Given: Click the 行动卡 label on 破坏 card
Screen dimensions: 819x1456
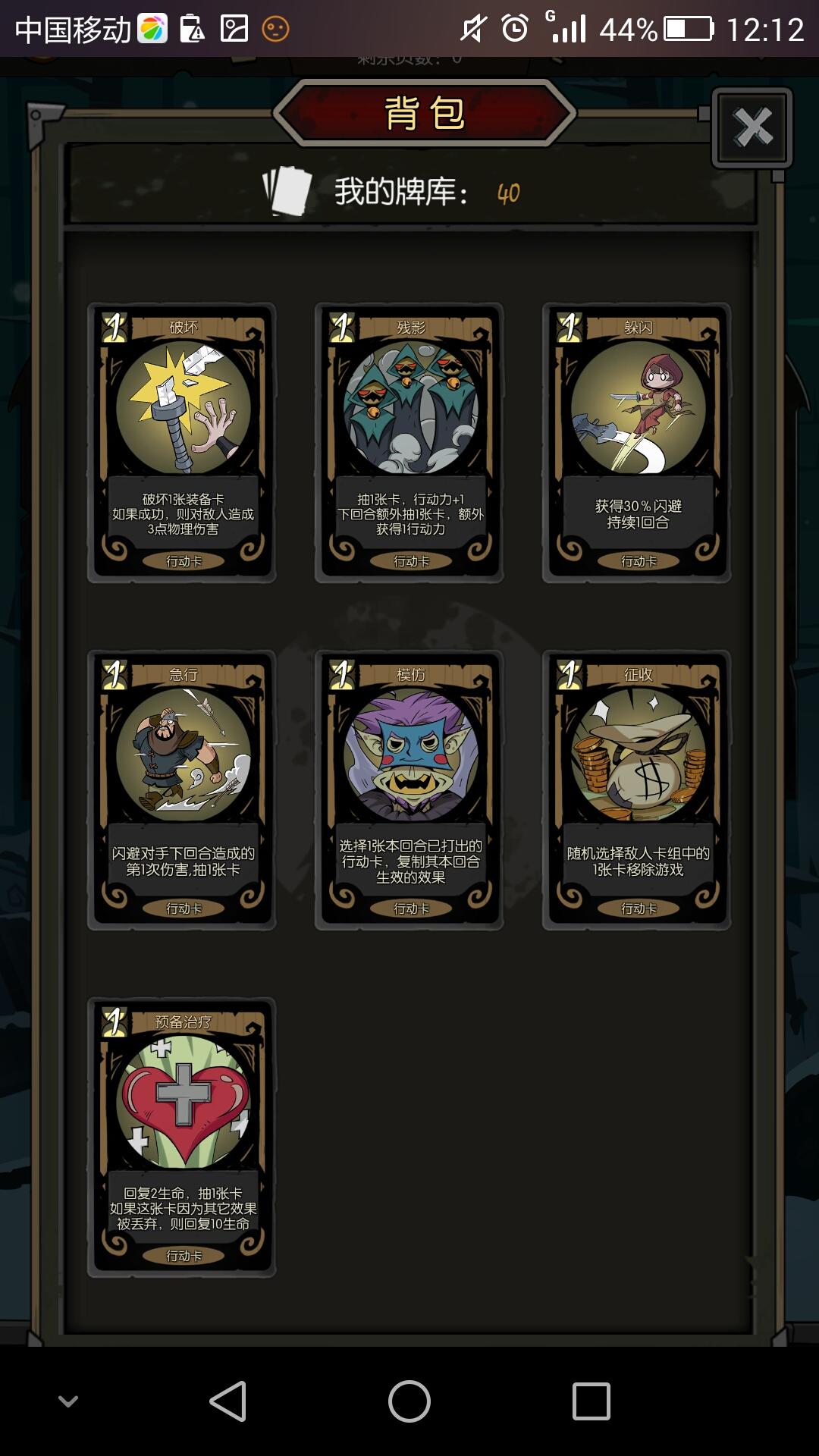Looking at the screenshot, I should coord(184,561).
